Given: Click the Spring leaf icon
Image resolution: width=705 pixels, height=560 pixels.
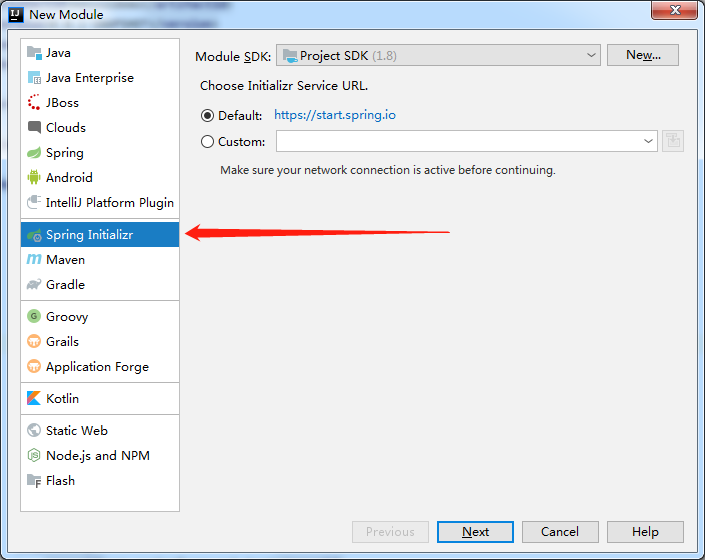Looking at the screenshot, I should (x=34, y=153).
